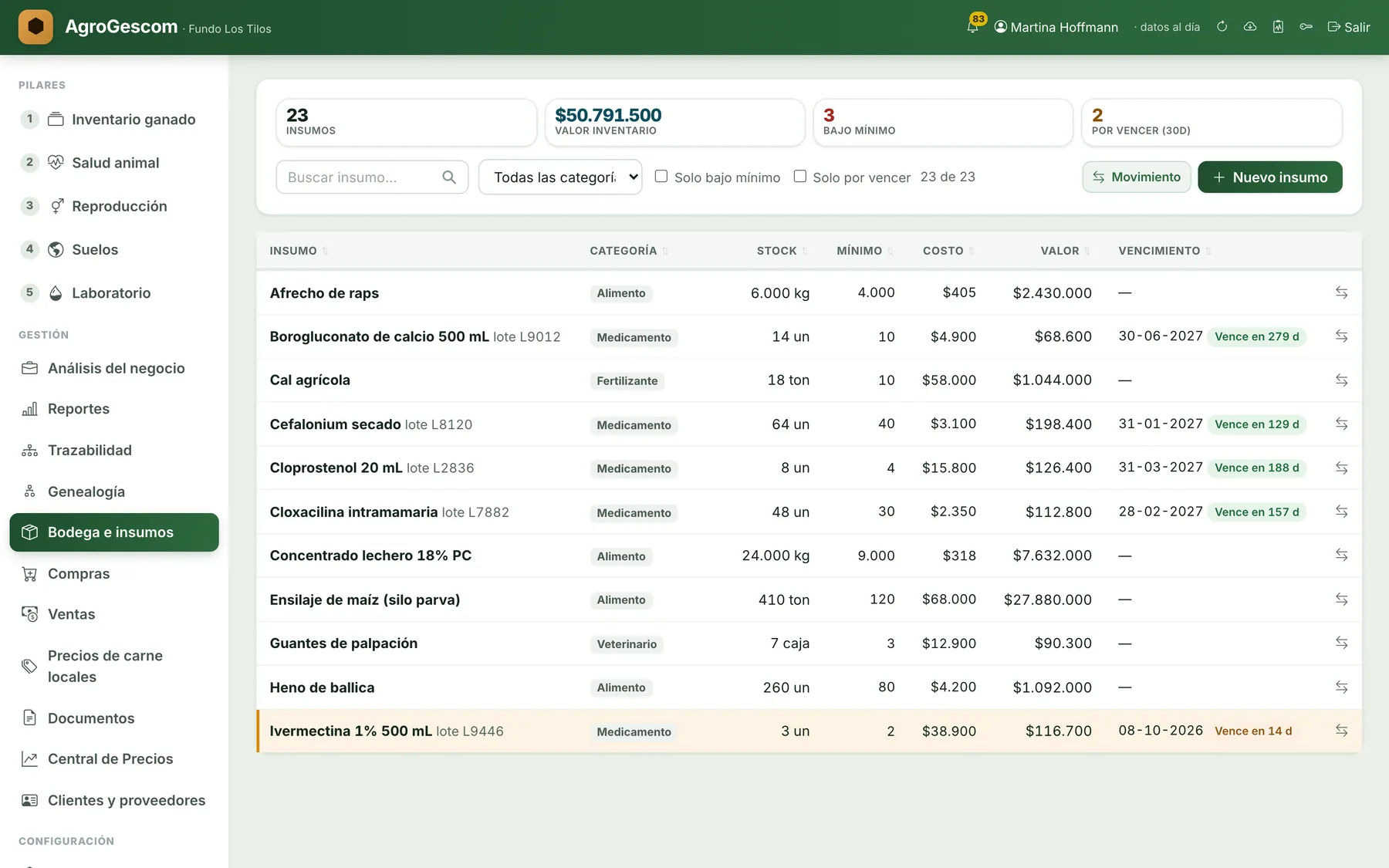Viewport: 1389px width, 868px height.
Task: Open Trazabilidad in sidebar
Action: (114, 451)
